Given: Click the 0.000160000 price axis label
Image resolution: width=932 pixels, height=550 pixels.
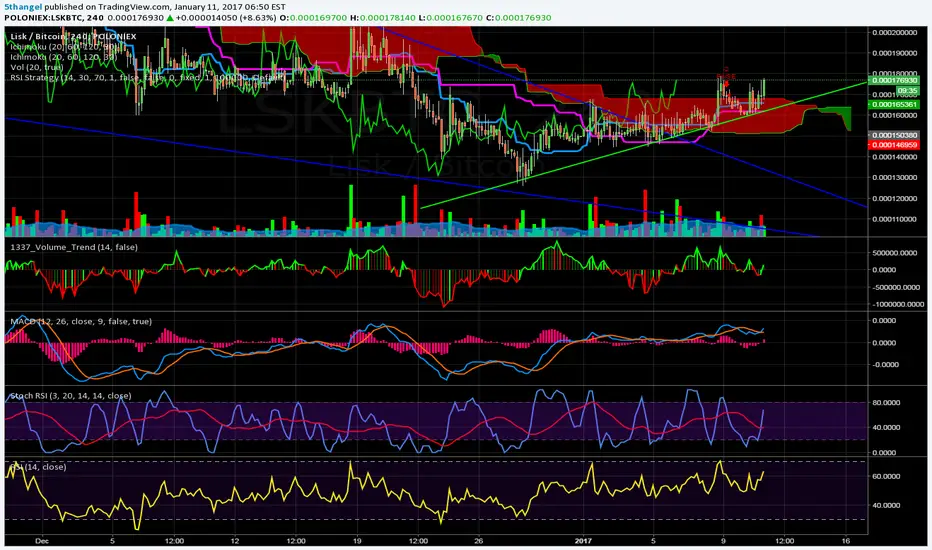Looking at the screenshot, I should click(x=895, y=115).
